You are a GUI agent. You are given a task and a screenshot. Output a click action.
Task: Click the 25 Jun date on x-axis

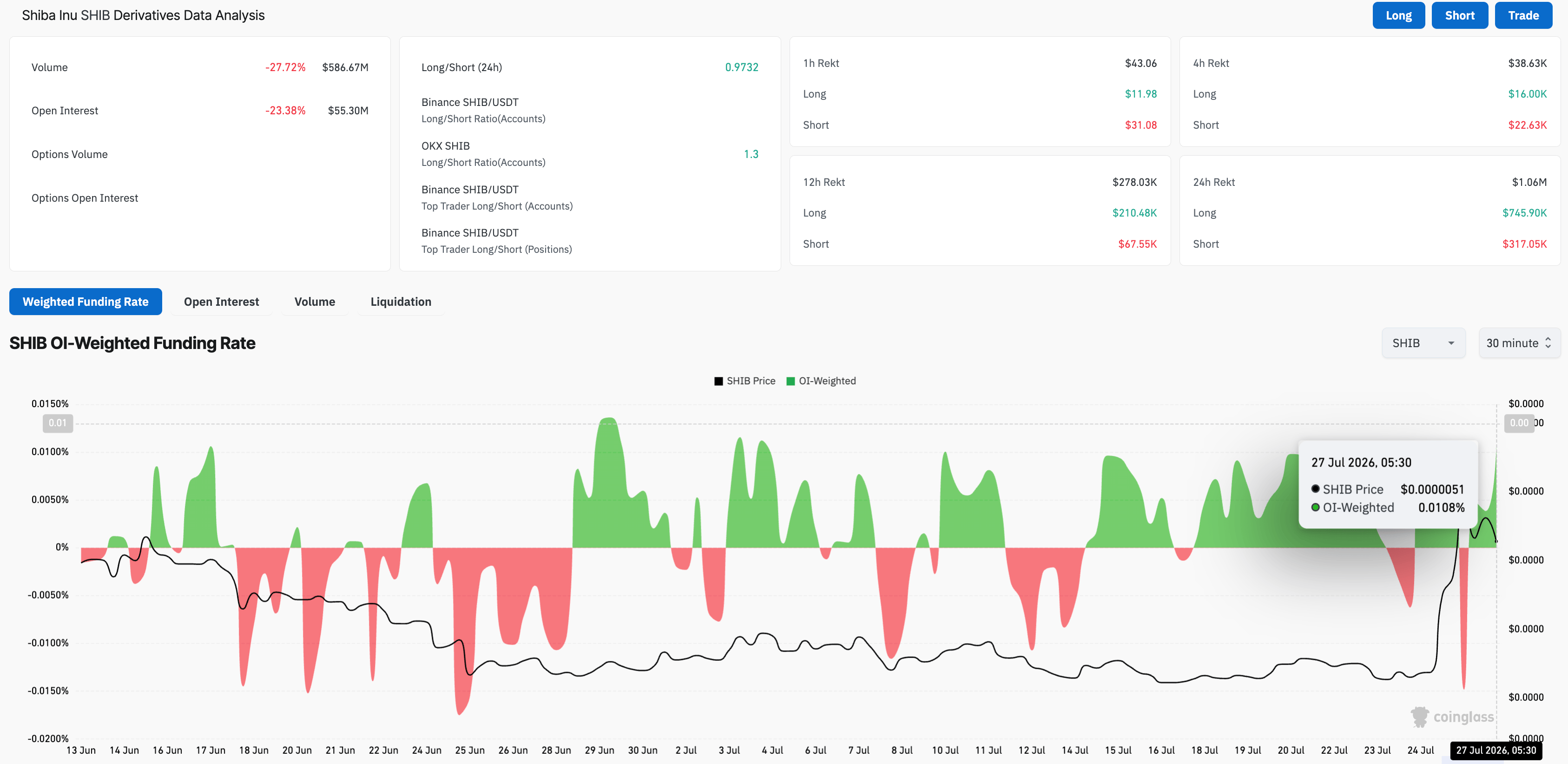coord(469,751)
